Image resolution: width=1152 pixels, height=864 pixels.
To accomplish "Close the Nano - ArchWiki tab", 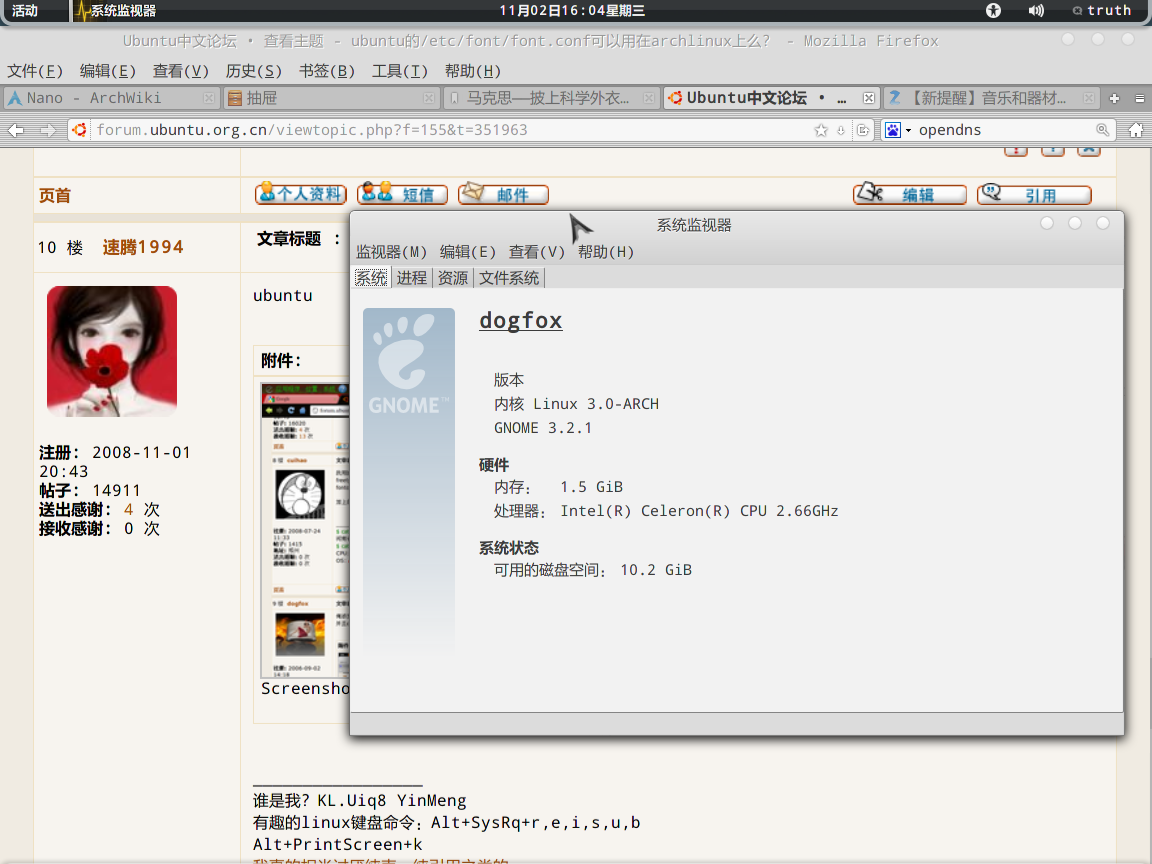I will (209, 98).
